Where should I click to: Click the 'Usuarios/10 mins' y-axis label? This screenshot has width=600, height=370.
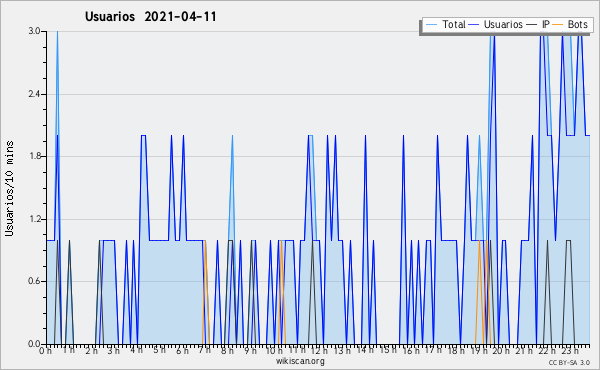(x=9, y=189)
